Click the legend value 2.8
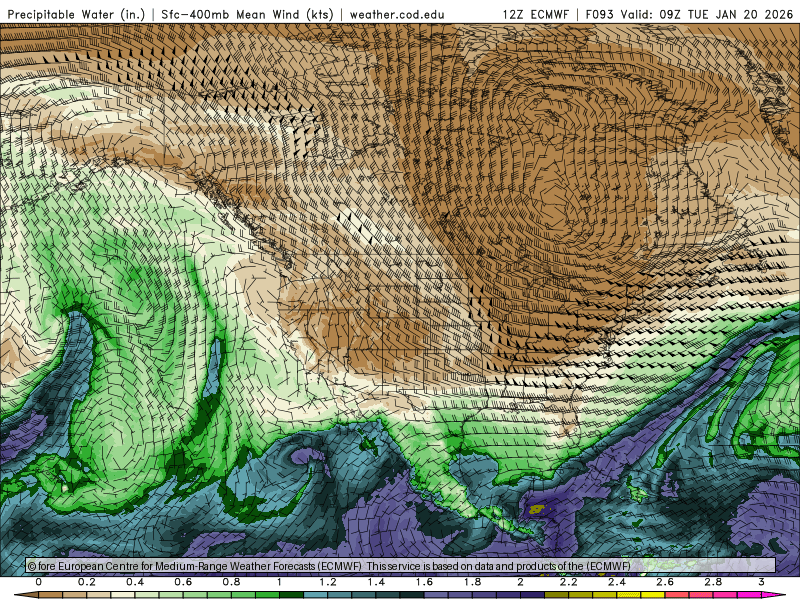800x600 pixels. click(x=713, y=582)
